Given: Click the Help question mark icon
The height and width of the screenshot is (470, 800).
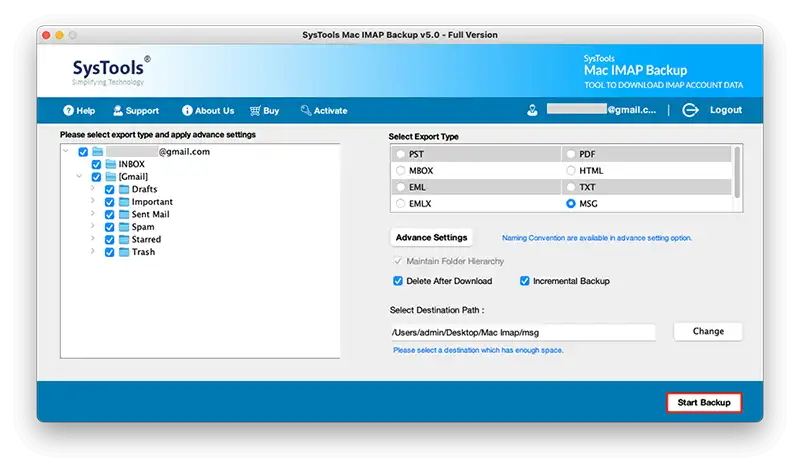Looking at the screenshot, I should pos(68,111).
